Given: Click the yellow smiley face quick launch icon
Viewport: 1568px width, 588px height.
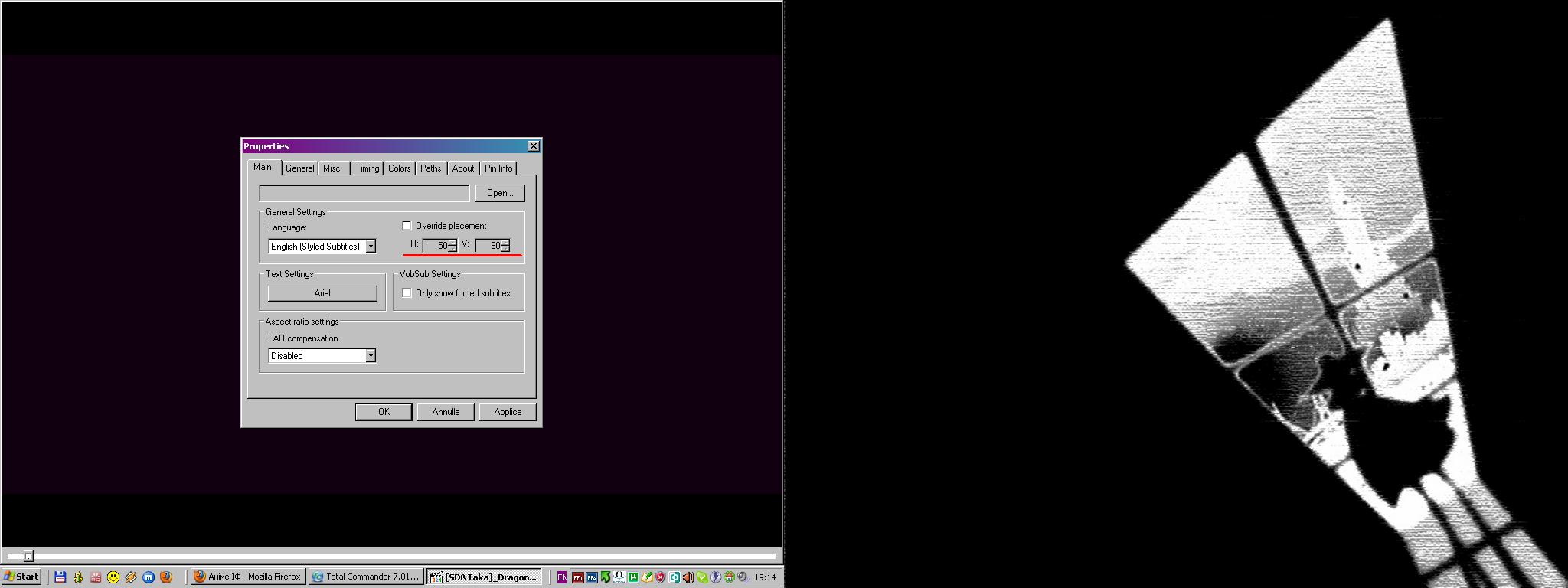Looking at the screenshot, I should (113, 577).
